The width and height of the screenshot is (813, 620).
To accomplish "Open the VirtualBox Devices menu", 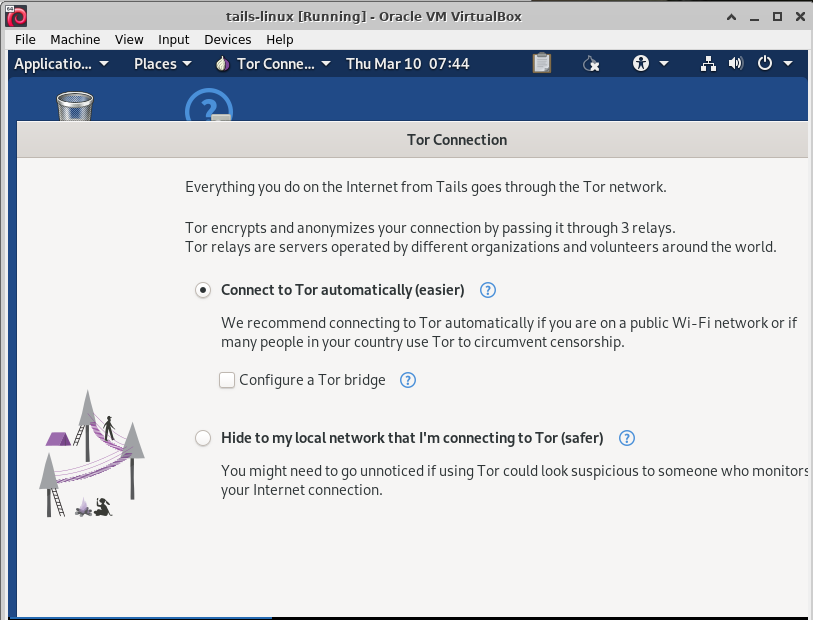I will pyautogui.click(x=228, y=40).
